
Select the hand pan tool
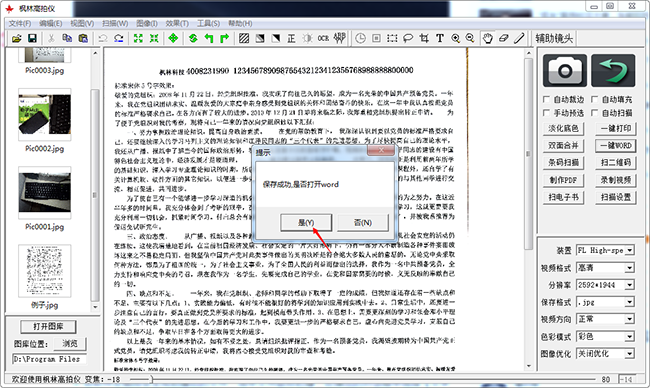click(x=488, y=39)
